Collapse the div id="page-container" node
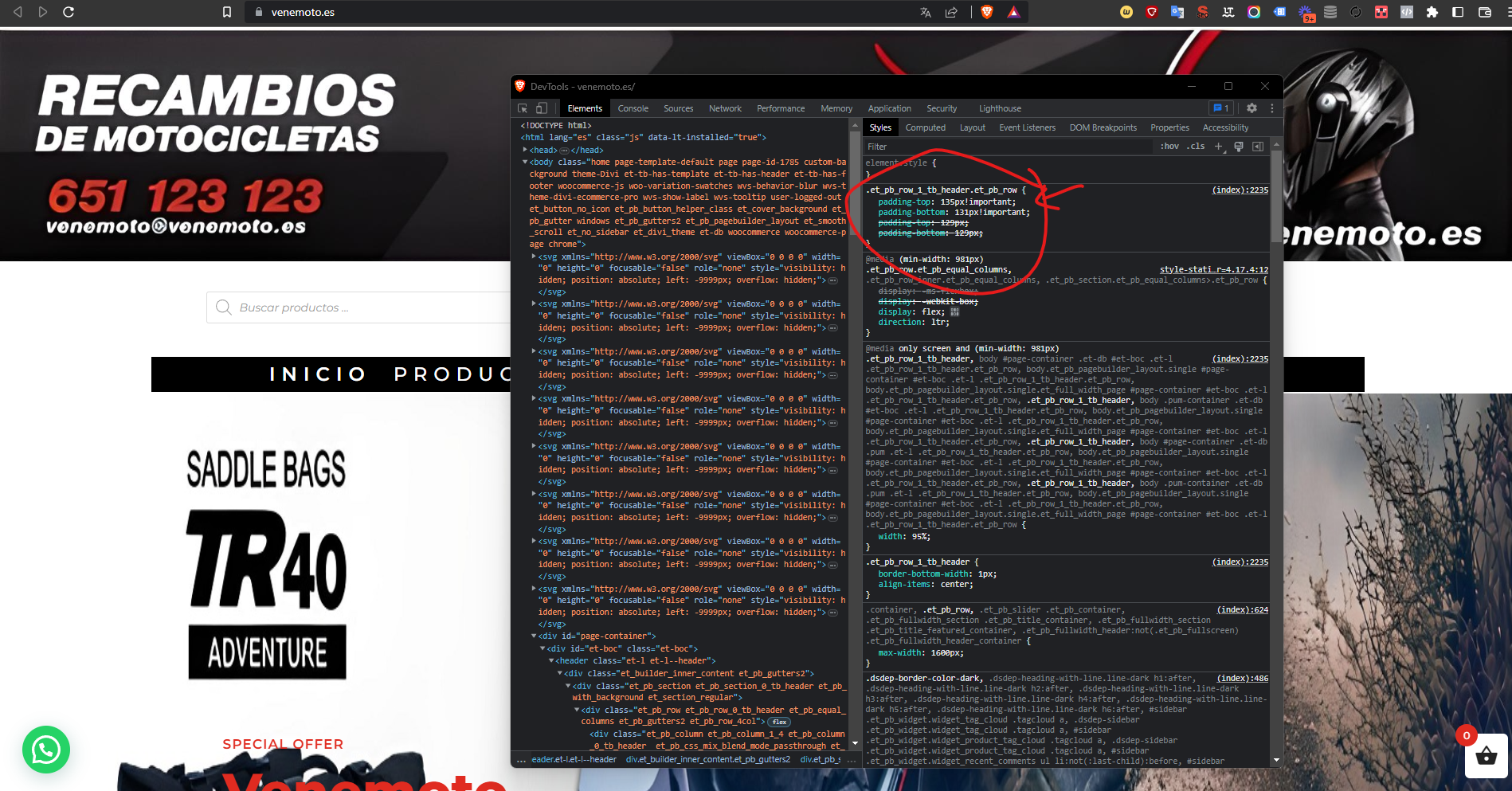 pyautogui.click(x=534, y=636)
